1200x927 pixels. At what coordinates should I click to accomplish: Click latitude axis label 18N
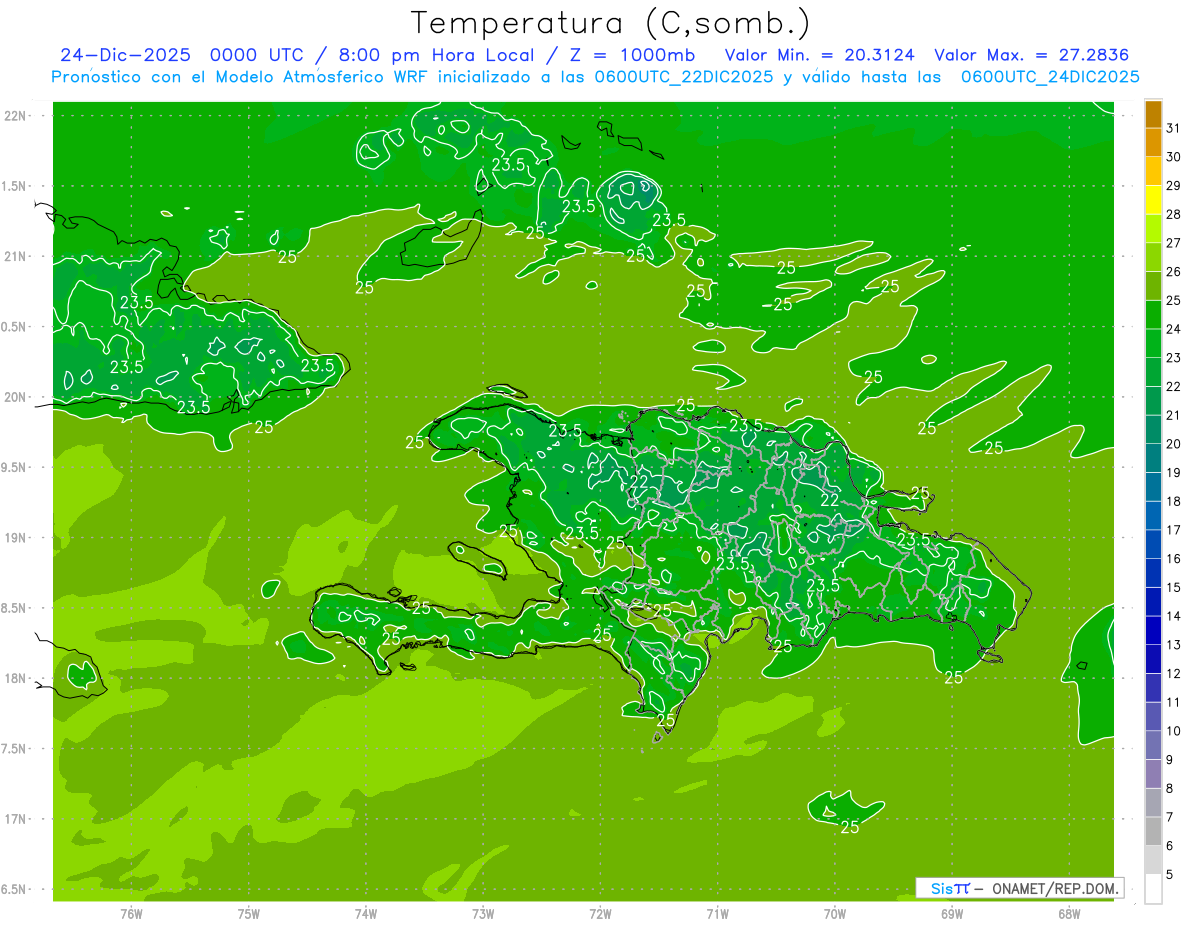pyautogui.click(x=16, y=679)
